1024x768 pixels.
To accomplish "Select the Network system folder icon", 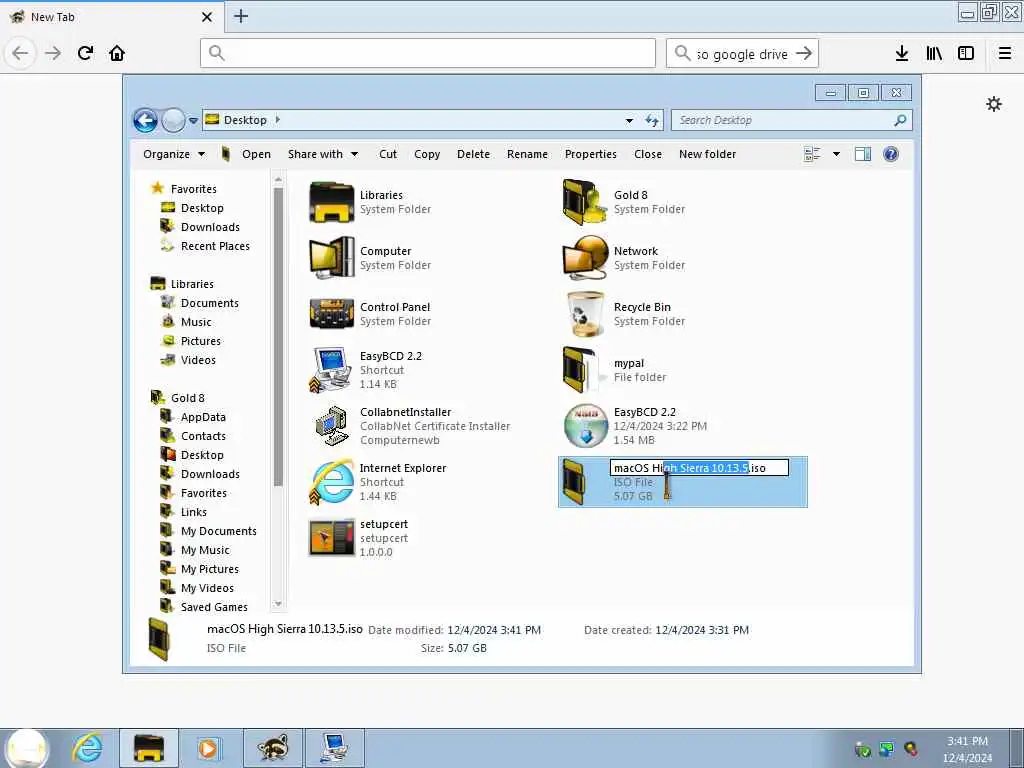I will 586,258.
